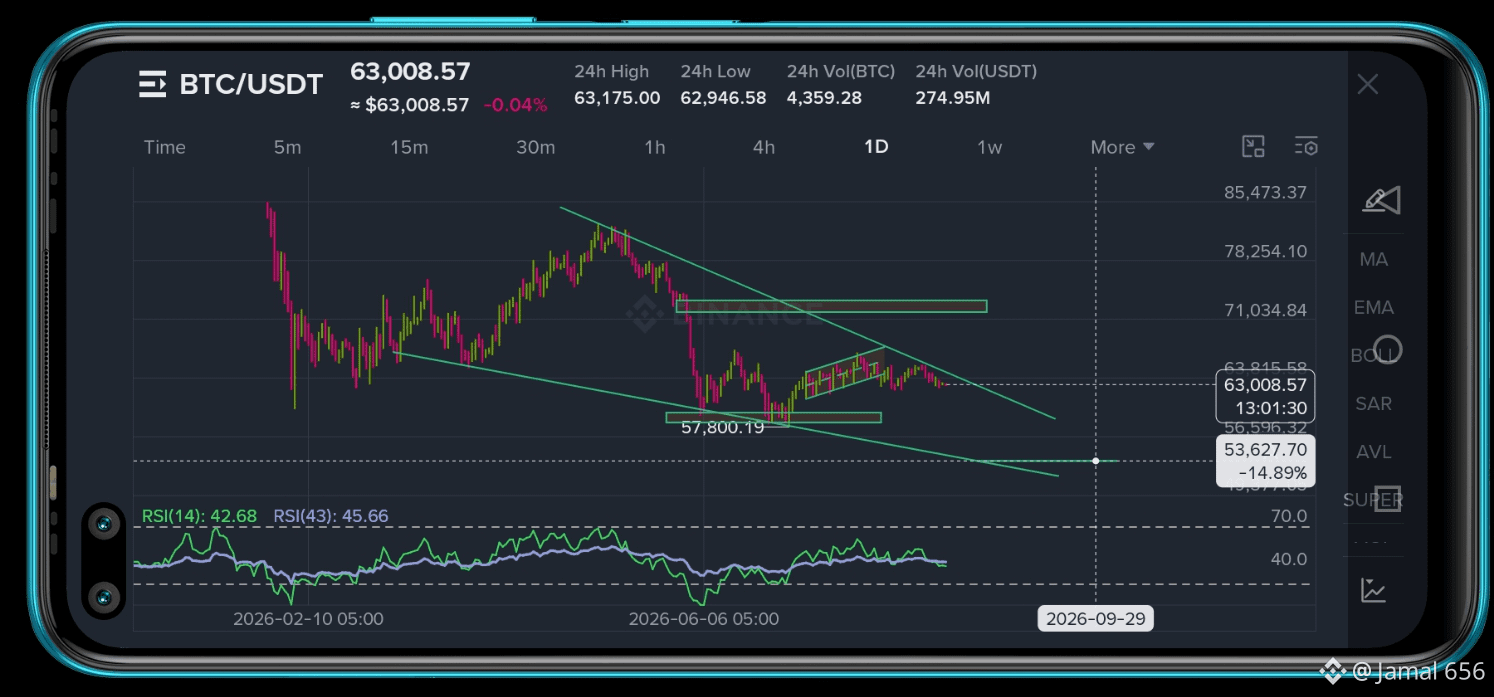The height and width of the screenshot is (697, 1494).
Task: Click the 24h Vol(BTC) value 4,359.28
Action: (825, 98)
